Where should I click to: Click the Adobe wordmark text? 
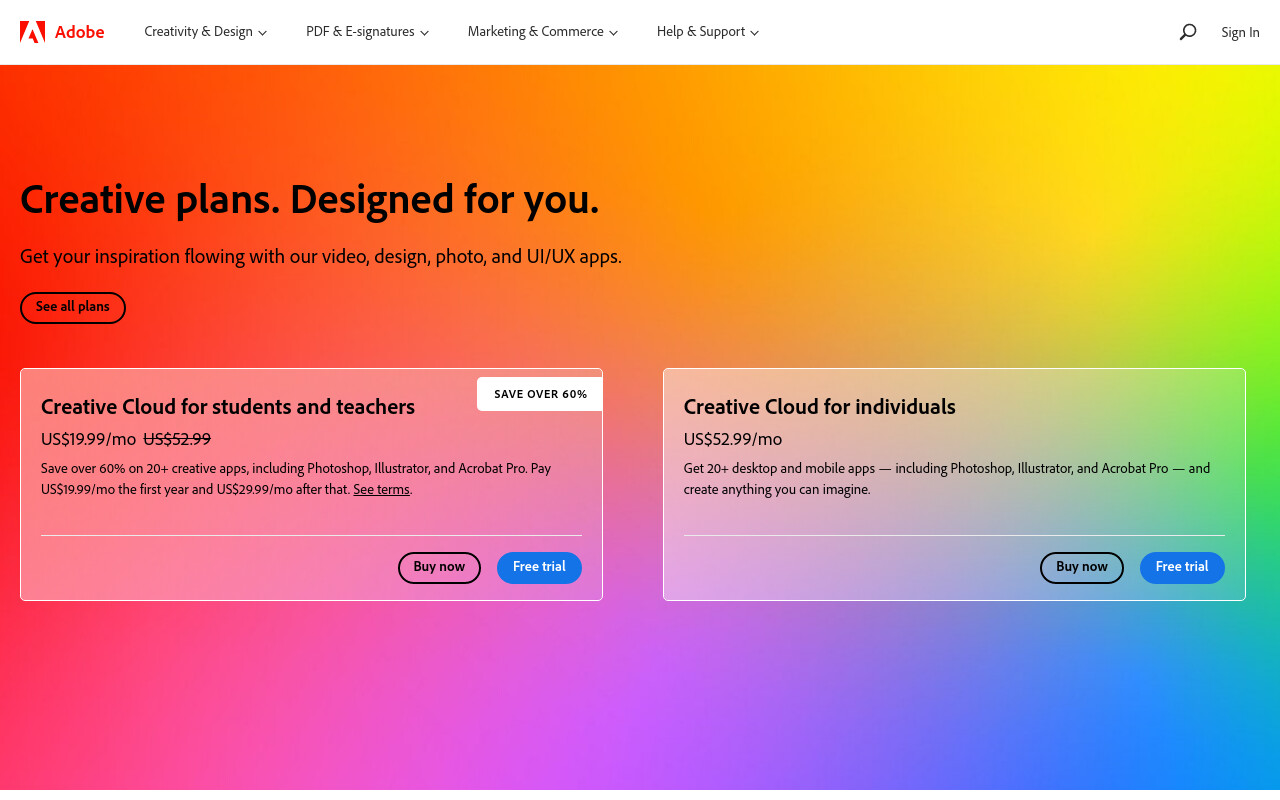coord(80,32)
